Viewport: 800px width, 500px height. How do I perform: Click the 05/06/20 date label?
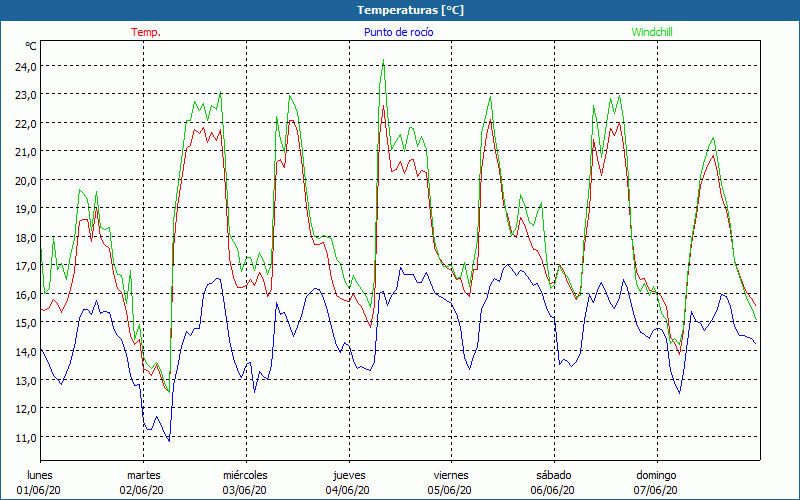coord(450,490)
